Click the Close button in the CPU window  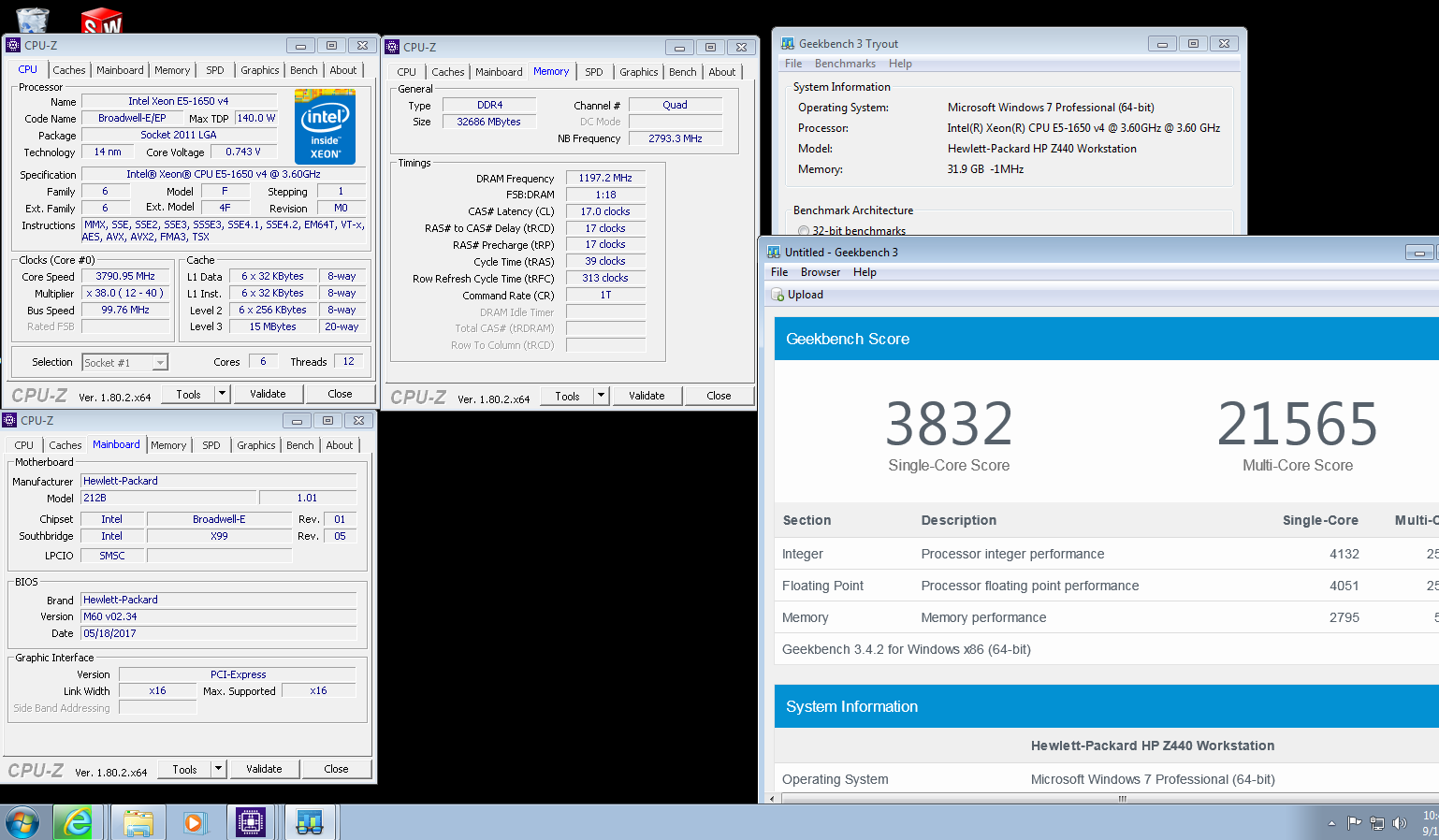click(x=340, y=394)
